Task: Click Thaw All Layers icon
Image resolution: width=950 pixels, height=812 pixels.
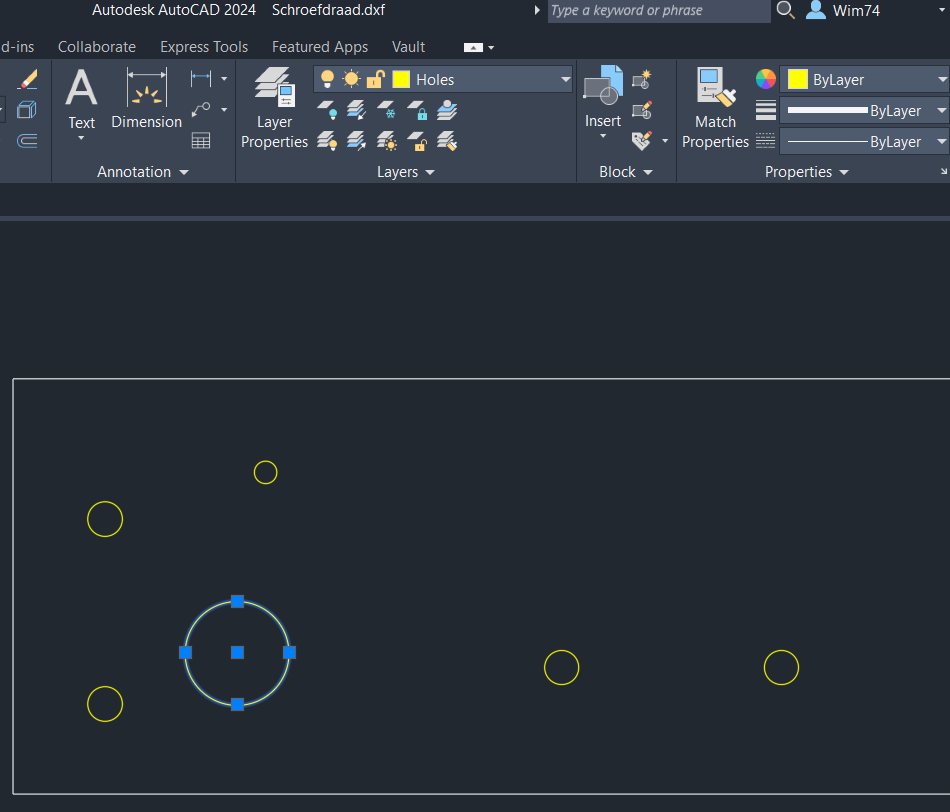Action: point(387,141)
